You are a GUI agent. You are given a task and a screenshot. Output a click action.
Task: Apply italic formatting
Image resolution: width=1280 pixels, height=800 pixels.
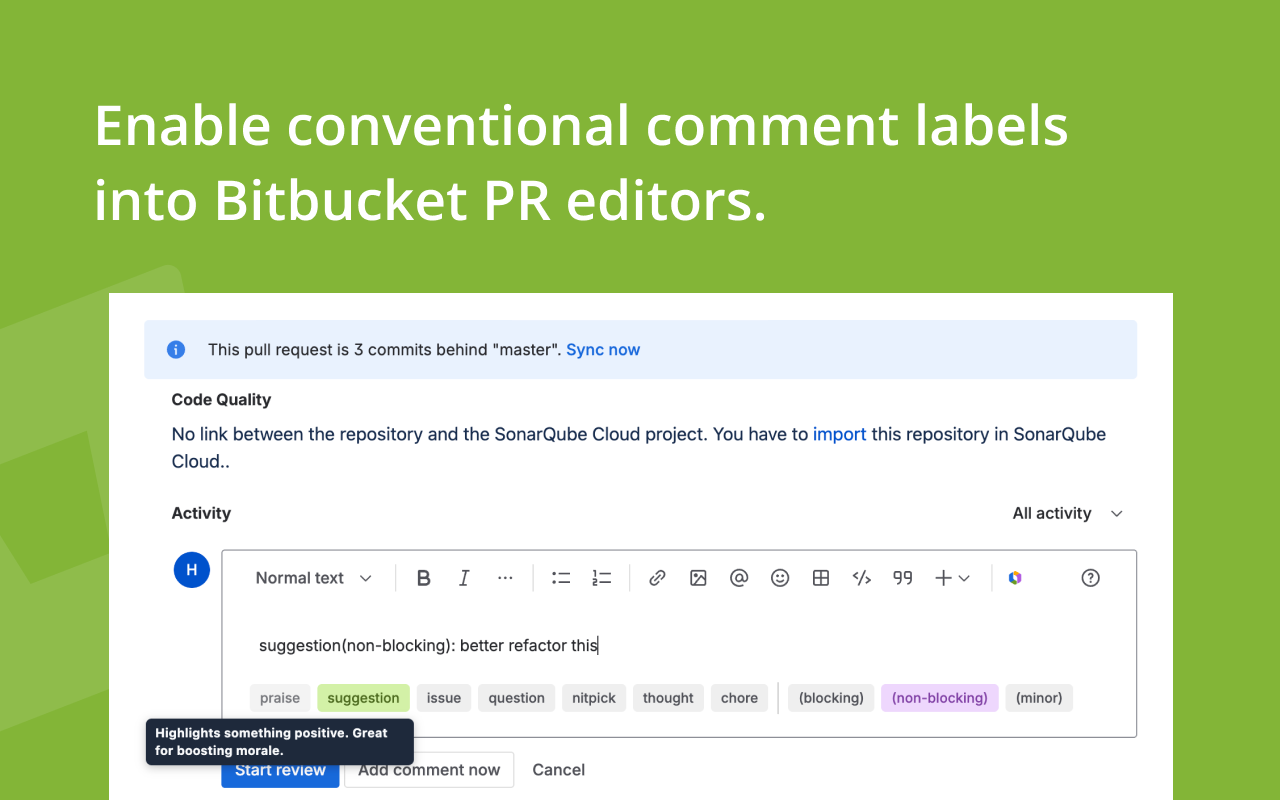(463, 577)
